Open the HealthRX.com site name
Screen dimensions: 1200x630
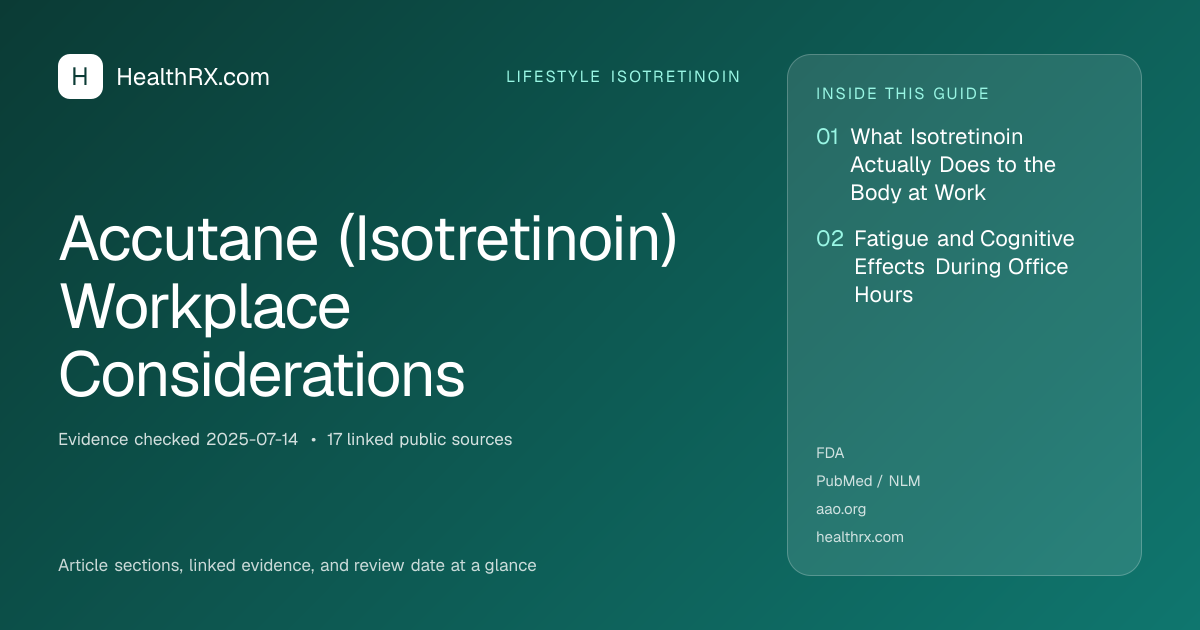point(193,77)
